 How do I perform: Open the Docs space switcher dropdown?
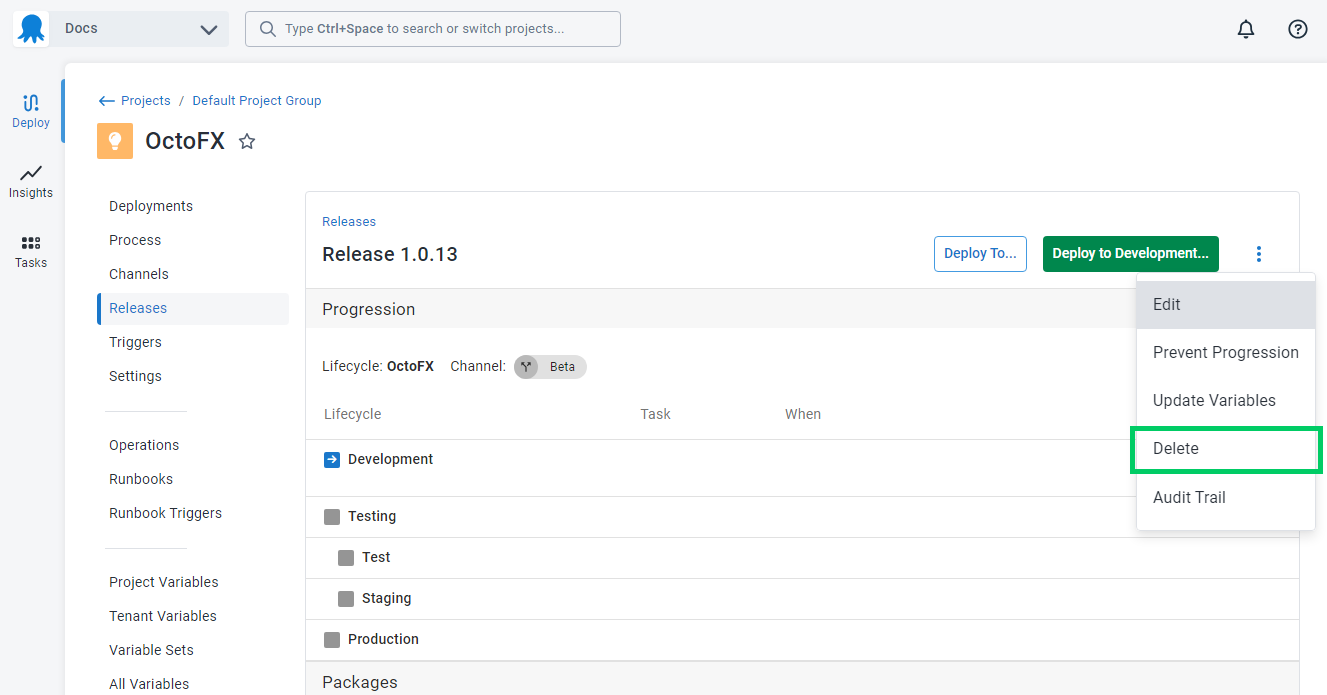point(139,29)
